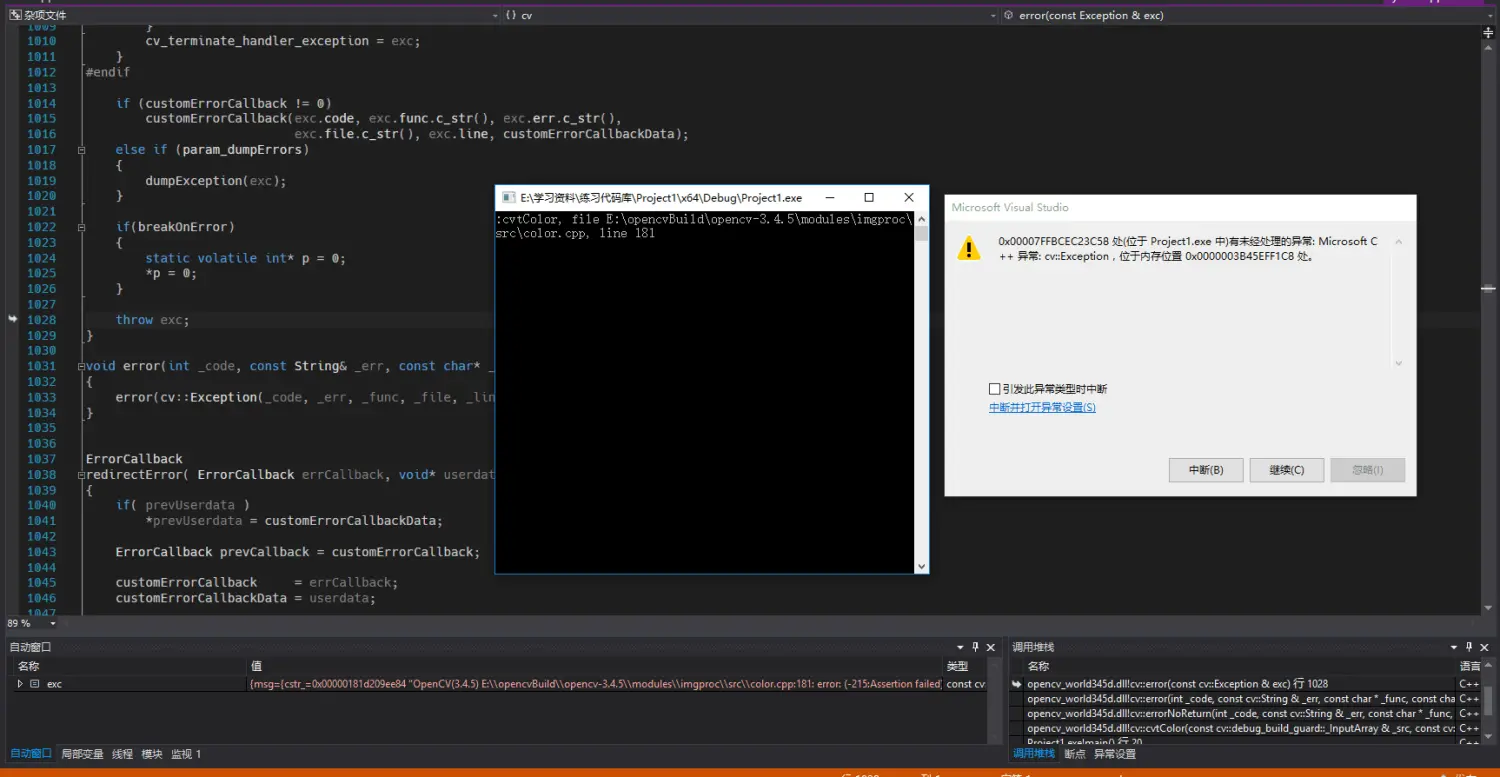The image size is (1500, 777).
Task: Collapse the redirectError function at line 1038
Action: click(81, 475)
